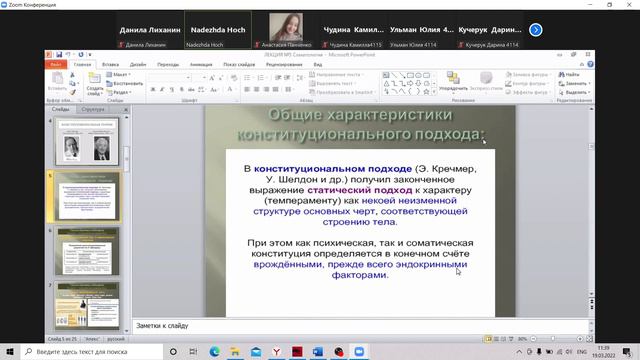This screenshot has height=360, width=640.
Task: Select the oval shape in shapes gallery
Action: 419,75
